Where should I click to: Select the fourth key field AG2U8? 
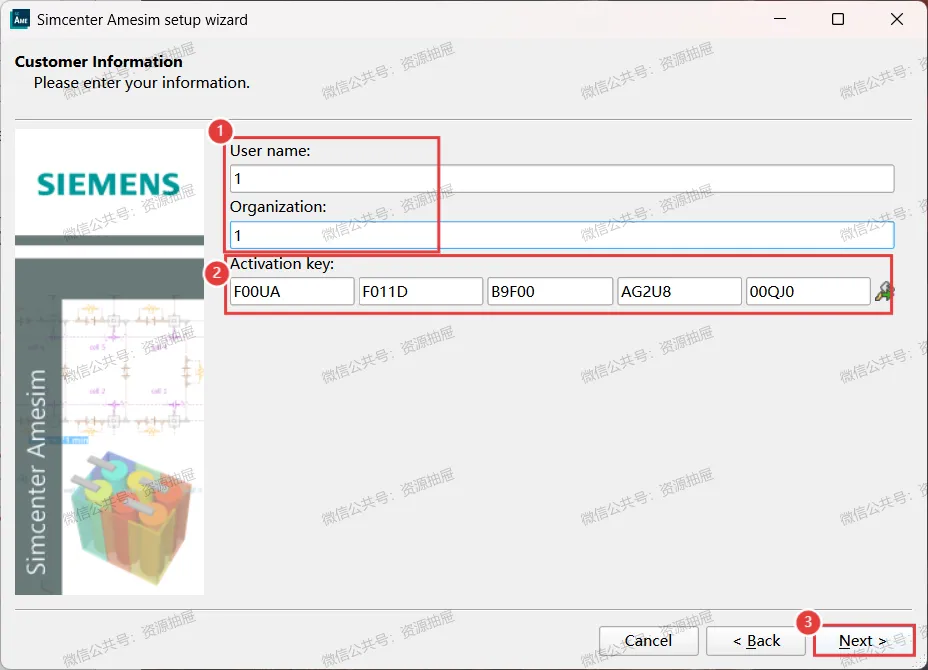[679, 292]
